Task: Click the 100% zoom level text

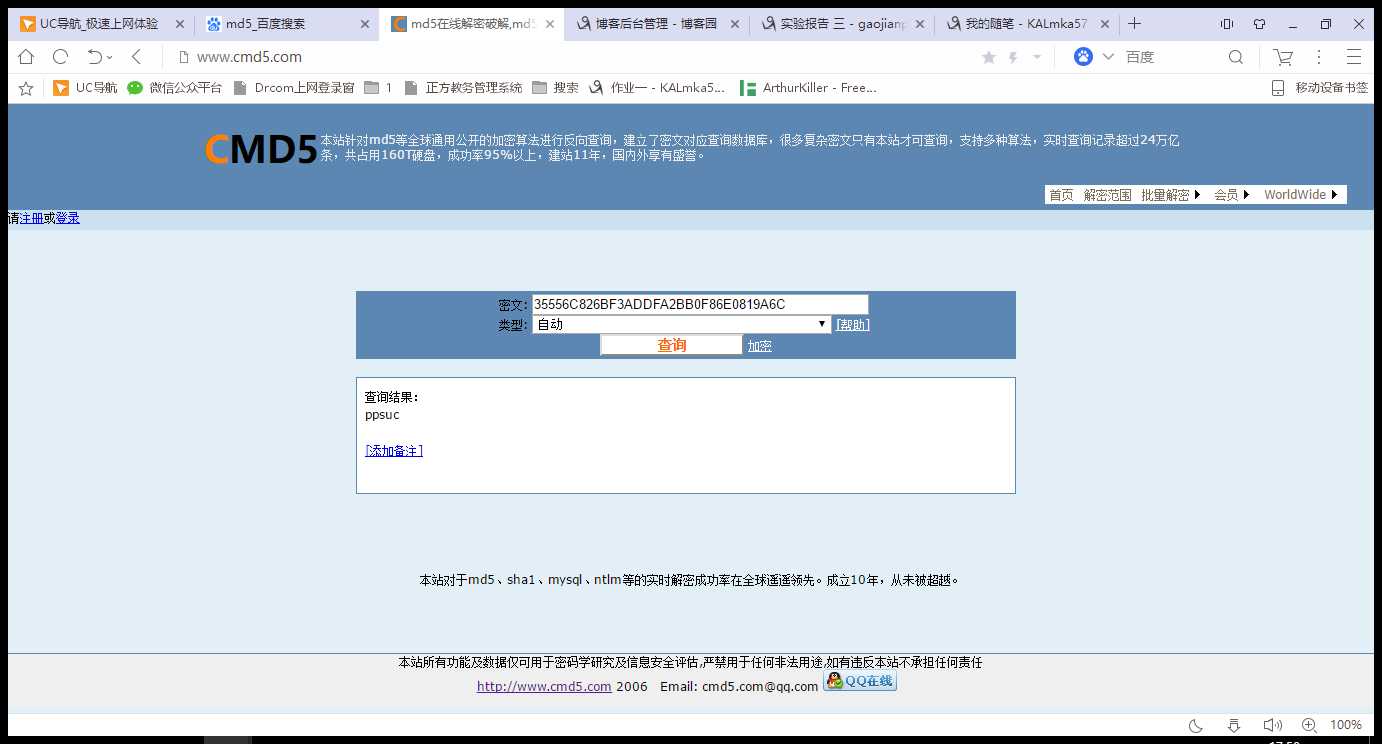Action: pos(1346,725)
